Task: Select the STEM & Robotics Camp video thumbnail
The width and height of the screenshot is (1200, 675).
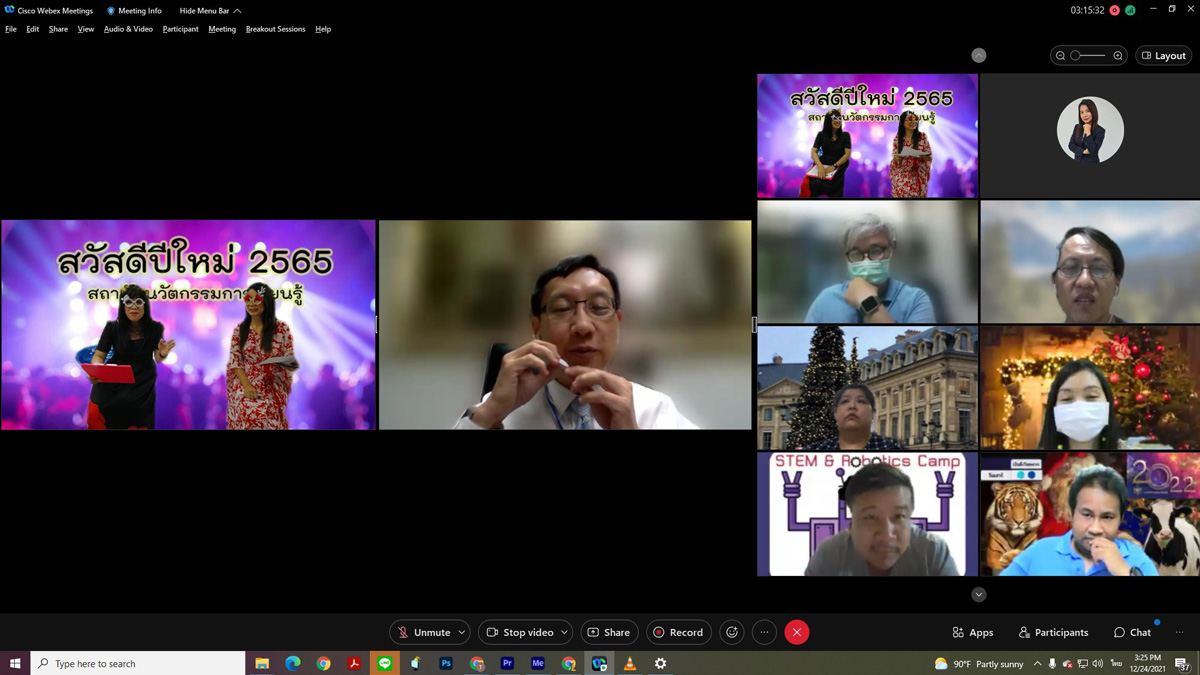Action: coord(867,514)
